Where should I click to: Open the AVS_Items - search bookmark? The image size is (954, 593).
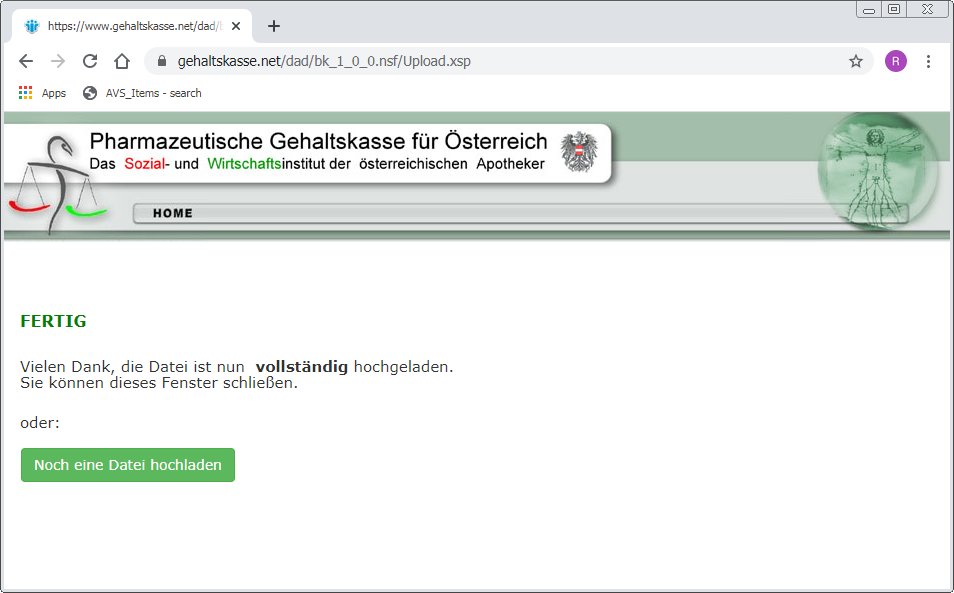pos(142,93)
